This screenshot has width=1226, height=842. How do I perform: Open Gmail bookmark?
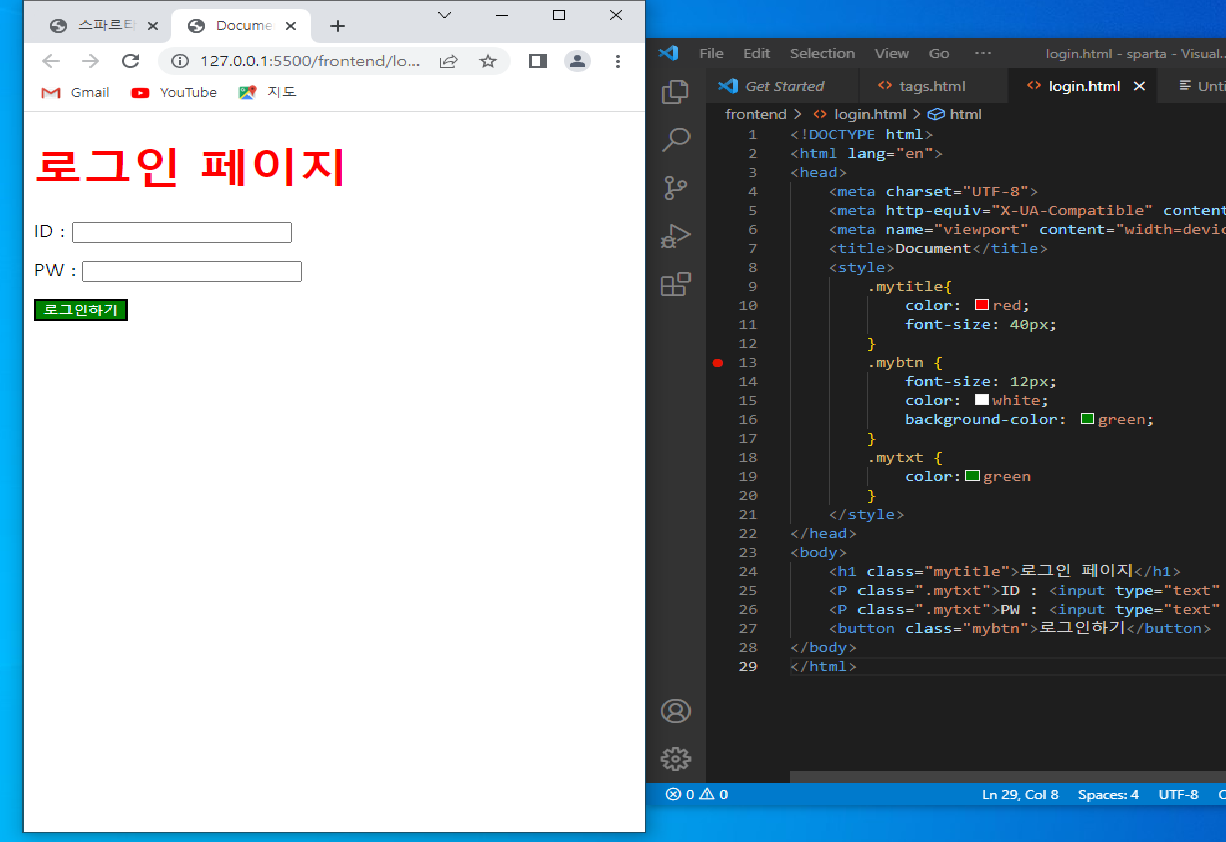pyautogui.click(x=75, y=92)
